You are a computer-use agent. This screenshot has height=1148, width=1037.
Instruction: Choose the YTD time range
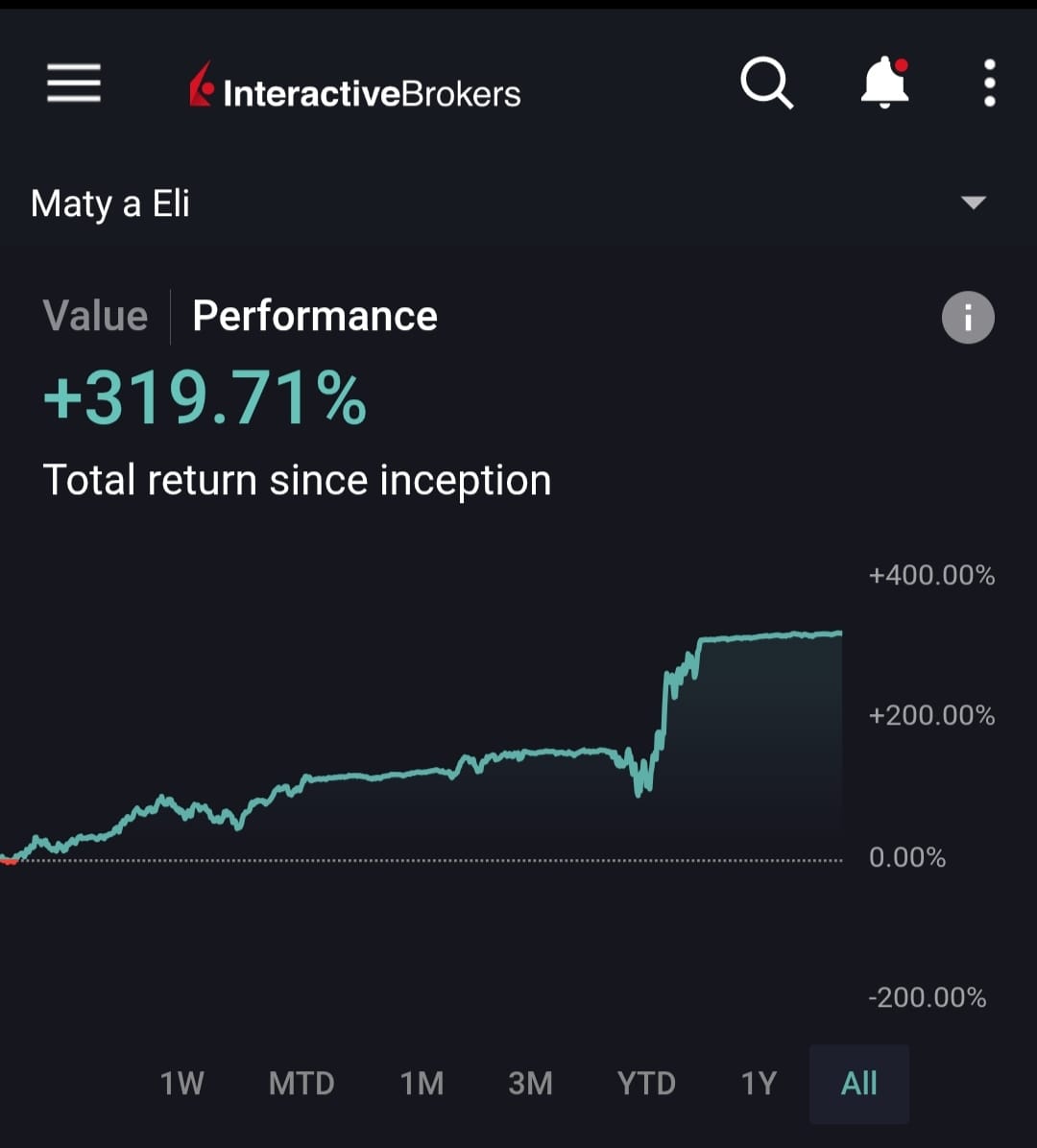pos(646,1084)
